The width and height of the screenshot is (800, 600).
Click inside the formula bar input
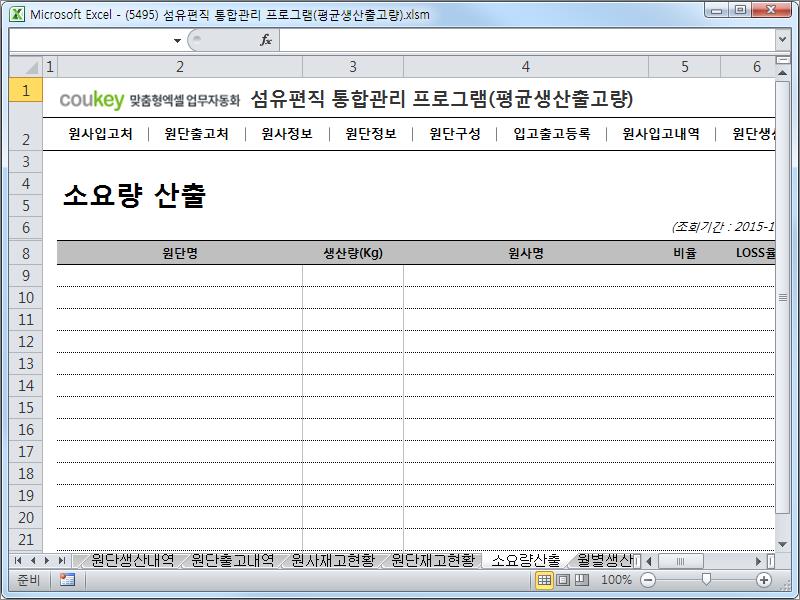(x=527, y=40)
